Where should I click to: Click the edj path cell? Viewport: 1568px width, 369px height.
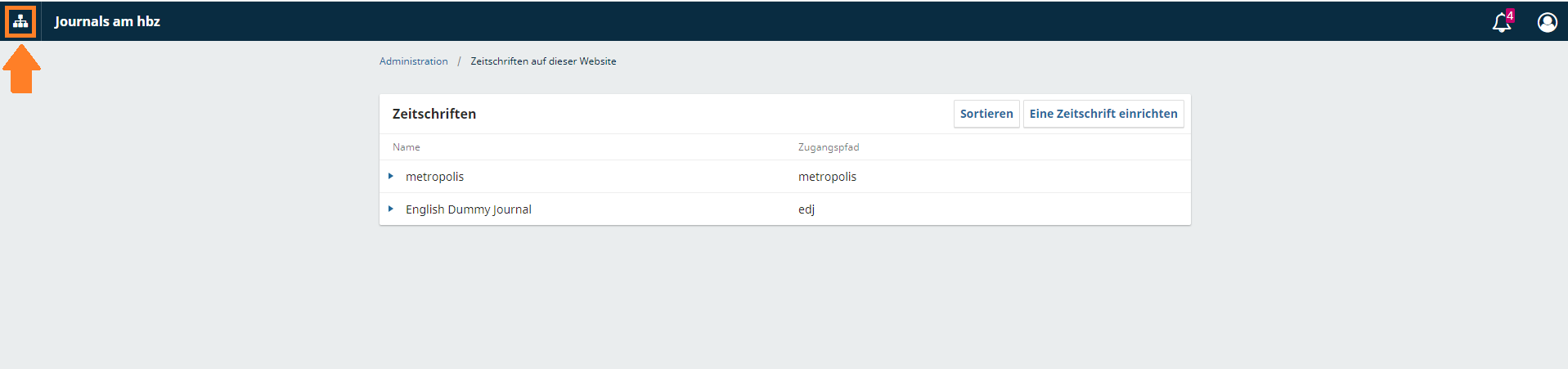(806, 209)
